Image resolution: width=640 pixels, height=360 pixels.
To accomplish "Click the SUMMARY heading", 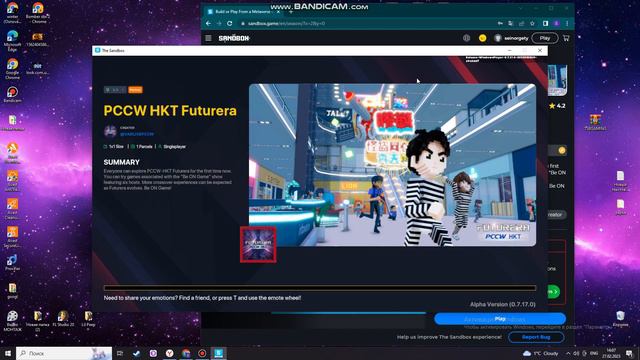I will pyautogui.click(x=122, y=162).
